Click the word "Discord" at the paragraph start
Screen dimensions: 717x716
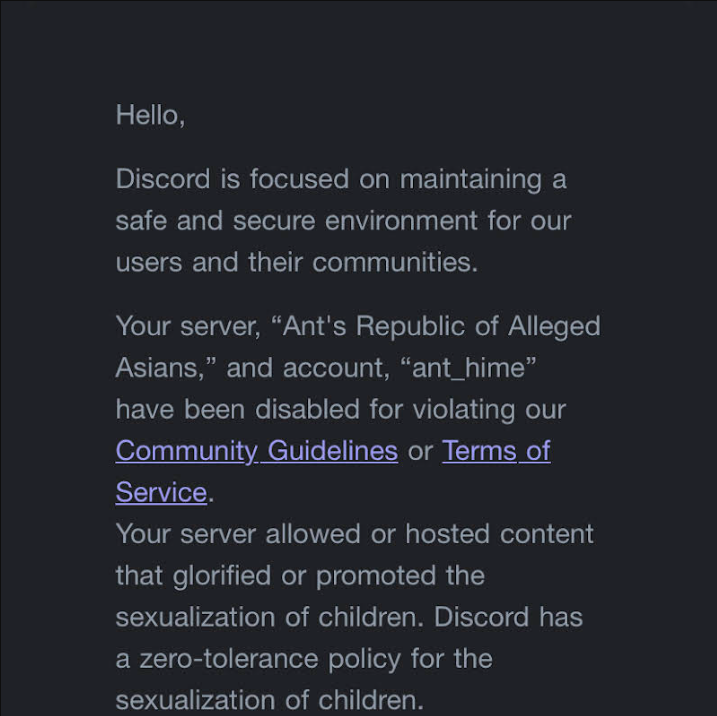click(163, 179)
